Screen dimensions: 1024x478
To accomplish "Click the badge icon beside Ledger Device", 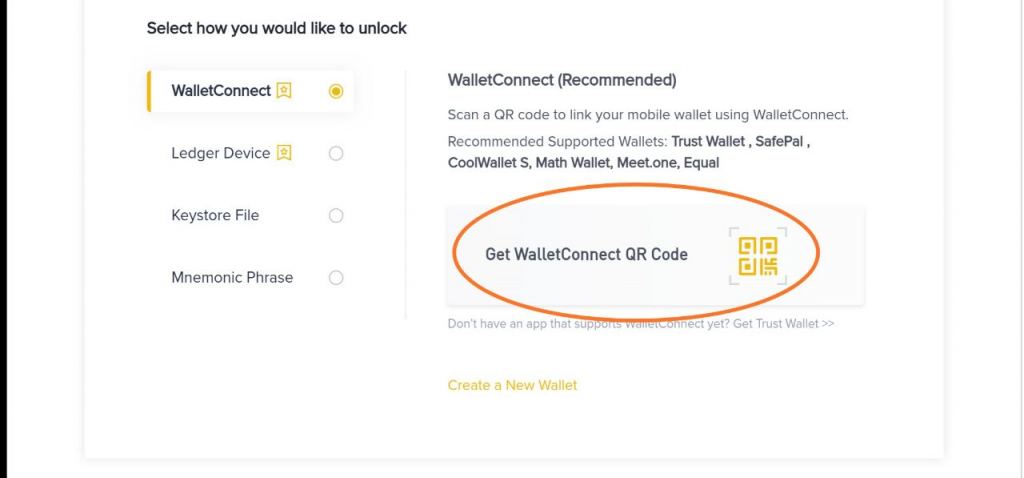I will click(283, 153).
